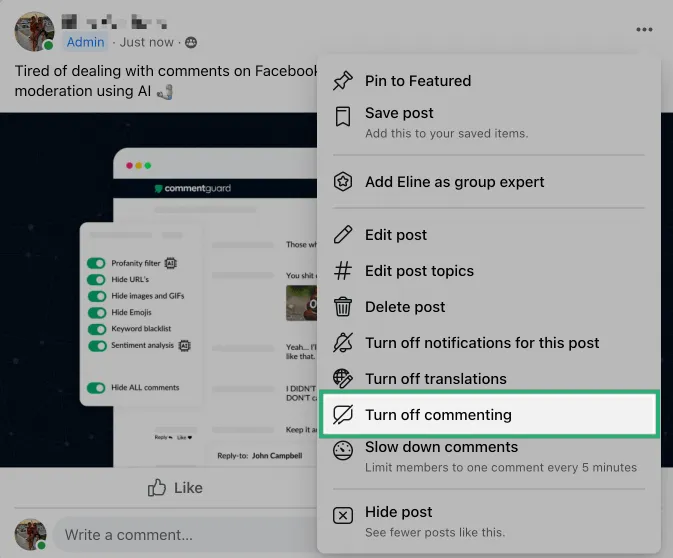The image size is (673, 558).
Task: Click the pushpin icon for Pin to Featured
Action: point(343,81)
